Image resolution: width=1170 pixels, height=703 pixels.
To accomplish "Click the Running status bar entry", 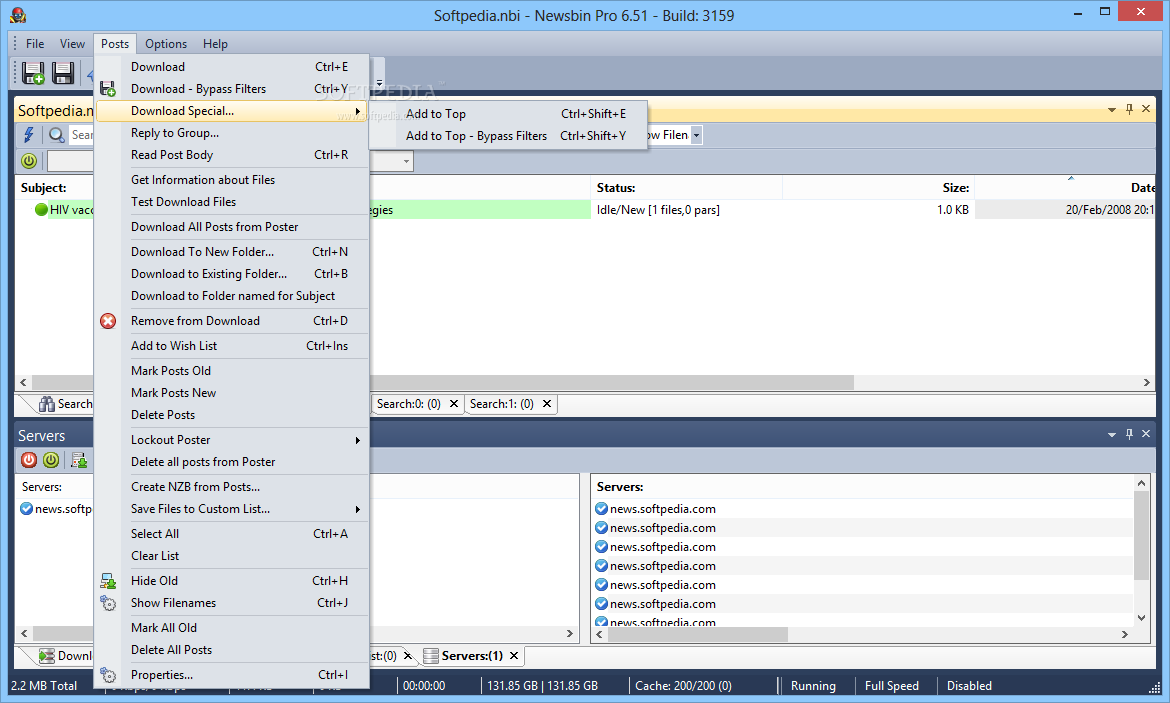I will (813, 686).
